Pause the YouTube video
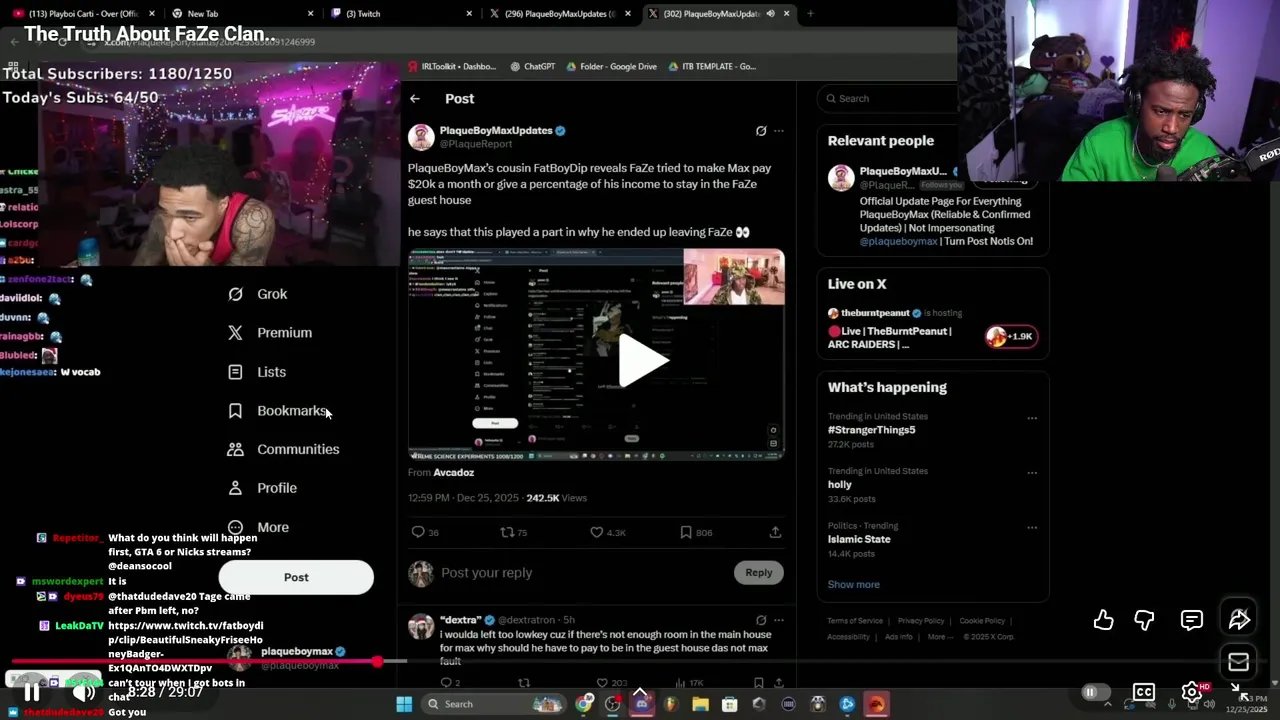The image size is (1280, 720). (x=31, y=691)
